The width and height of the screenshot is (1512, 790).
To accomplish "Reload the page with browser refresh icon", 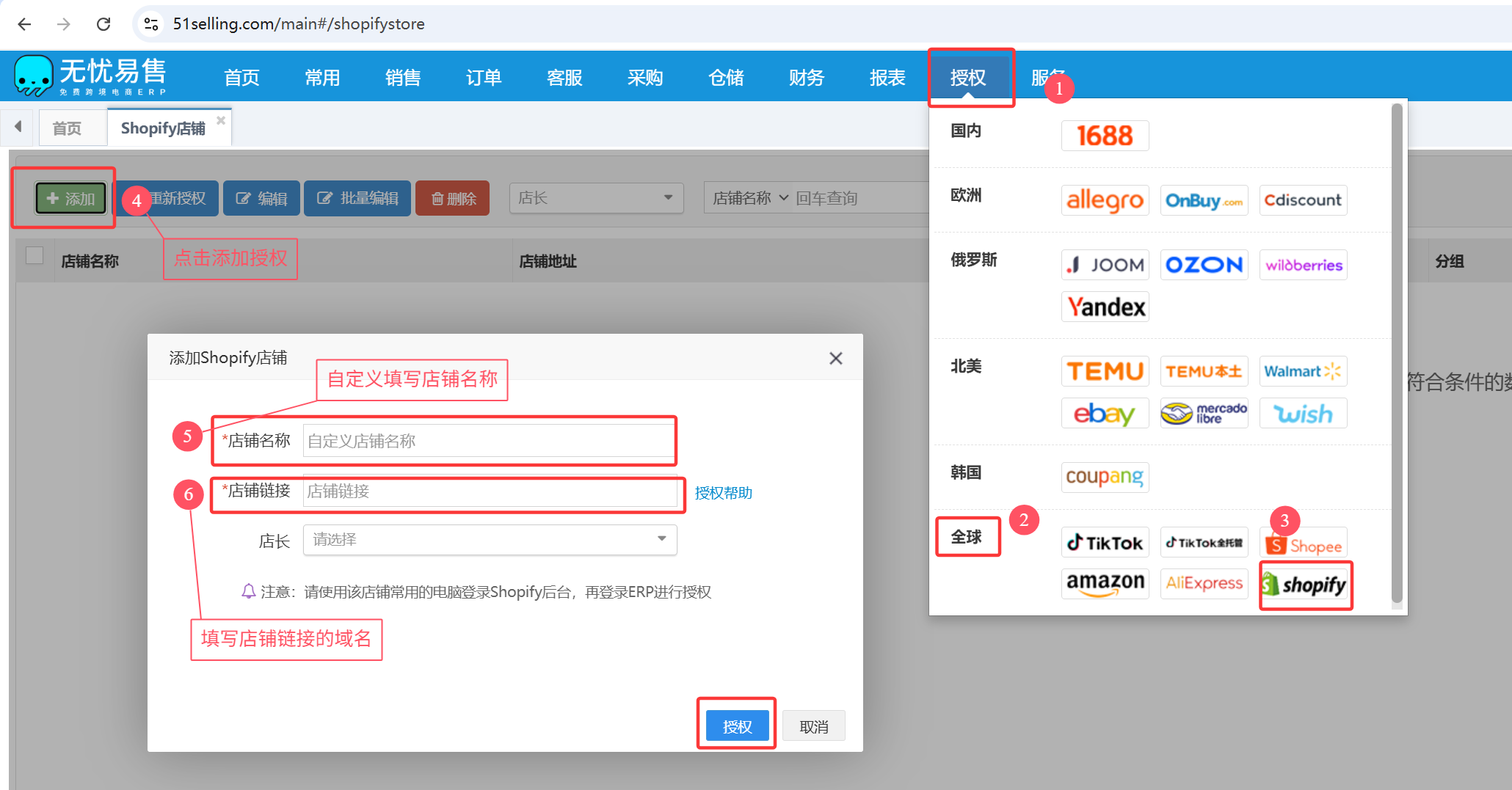I will (103, 24).
